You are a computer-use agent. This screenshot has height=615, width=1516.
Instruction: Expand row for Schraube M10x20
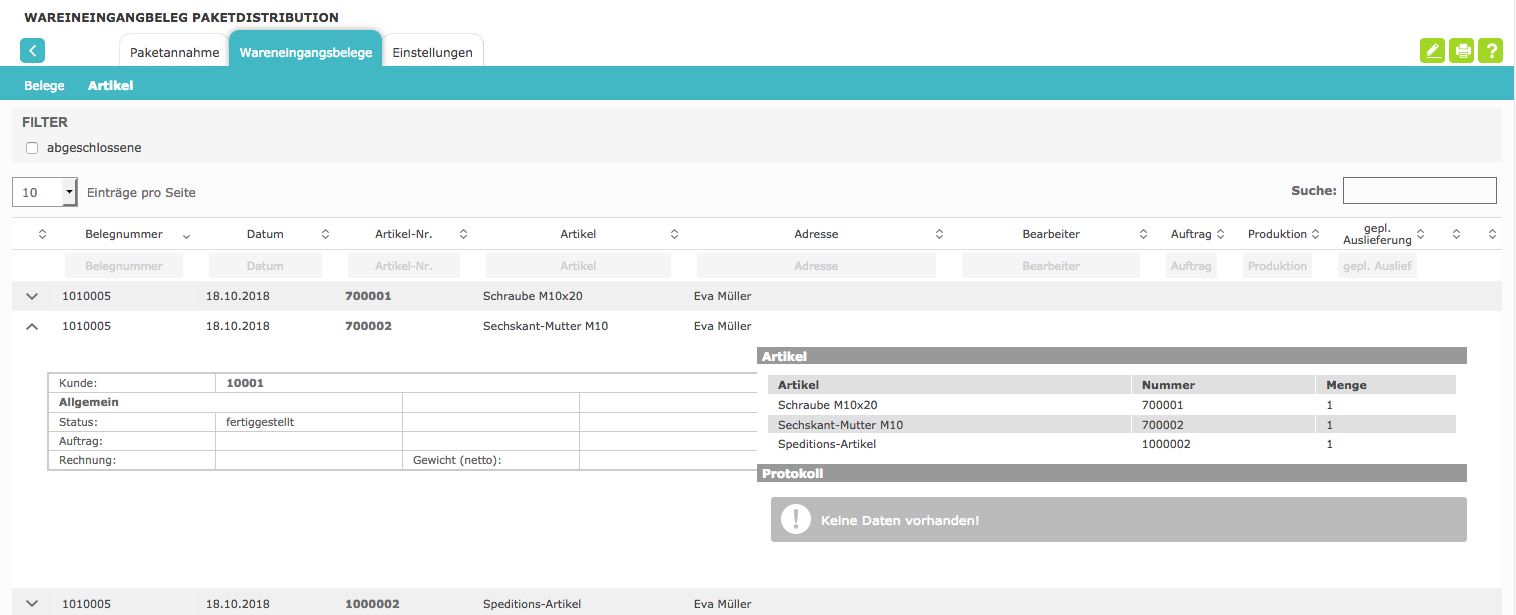pos(32,297)
